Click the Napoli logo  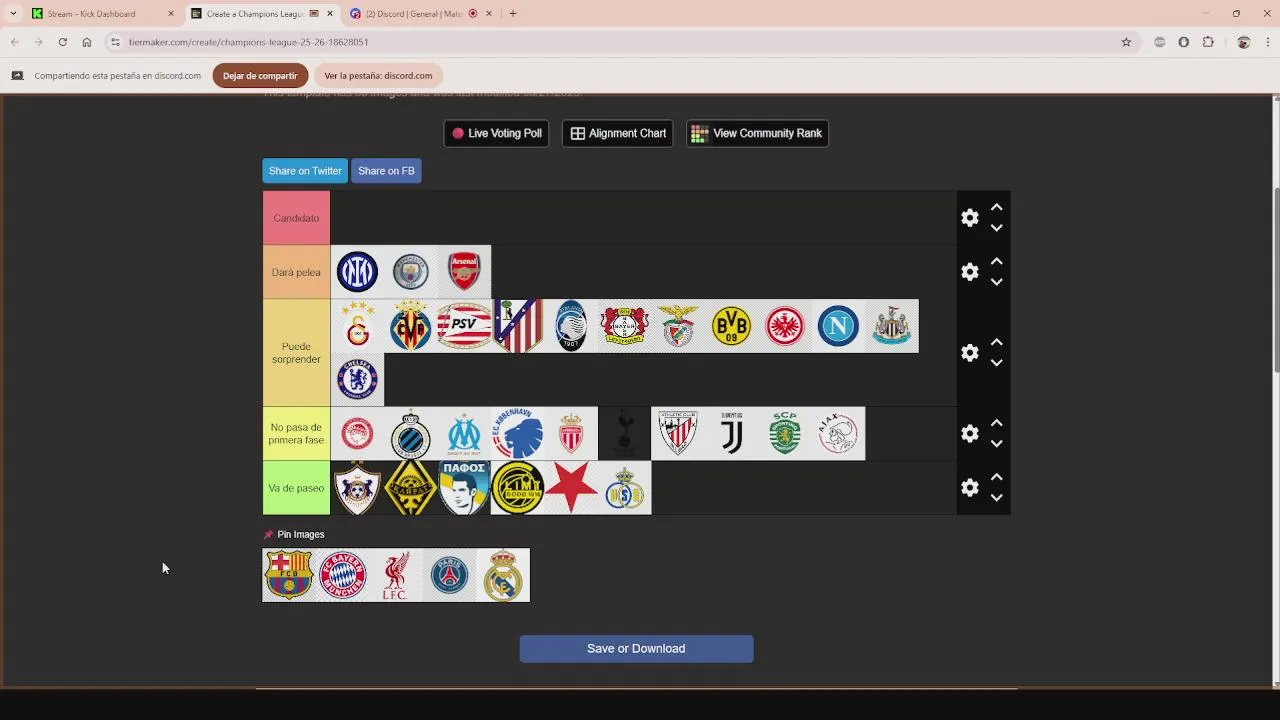[x=839, y=326]
